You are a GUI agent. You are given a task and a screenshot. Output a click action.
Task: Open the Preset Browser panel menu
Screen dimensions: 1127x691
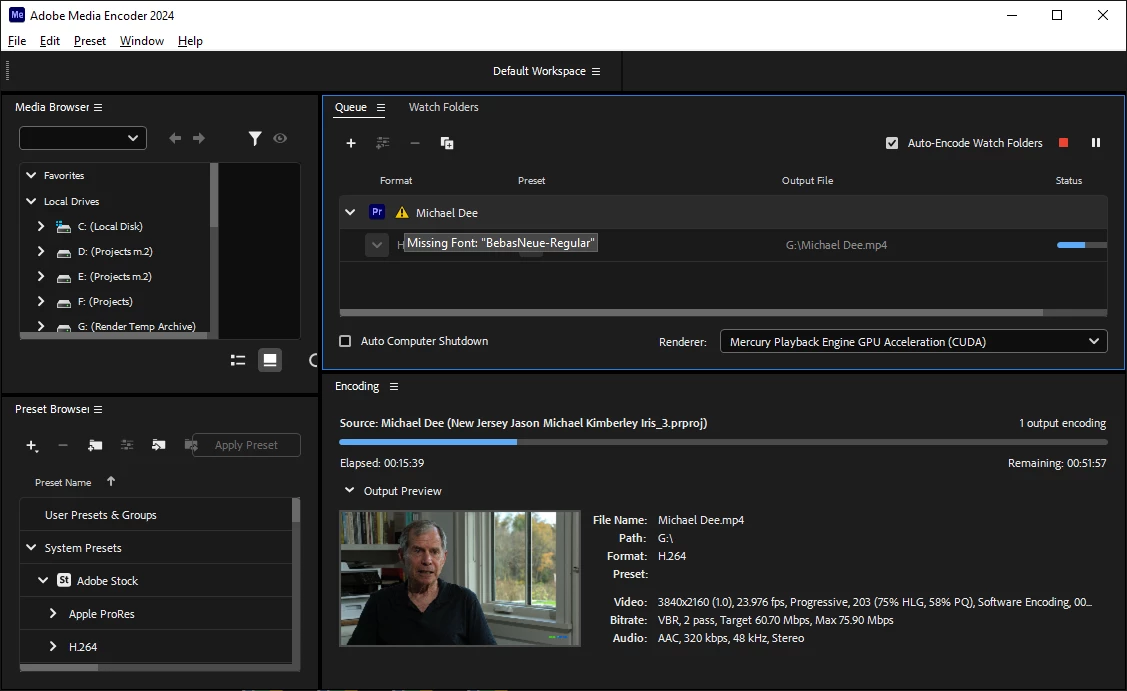point(98,409)
